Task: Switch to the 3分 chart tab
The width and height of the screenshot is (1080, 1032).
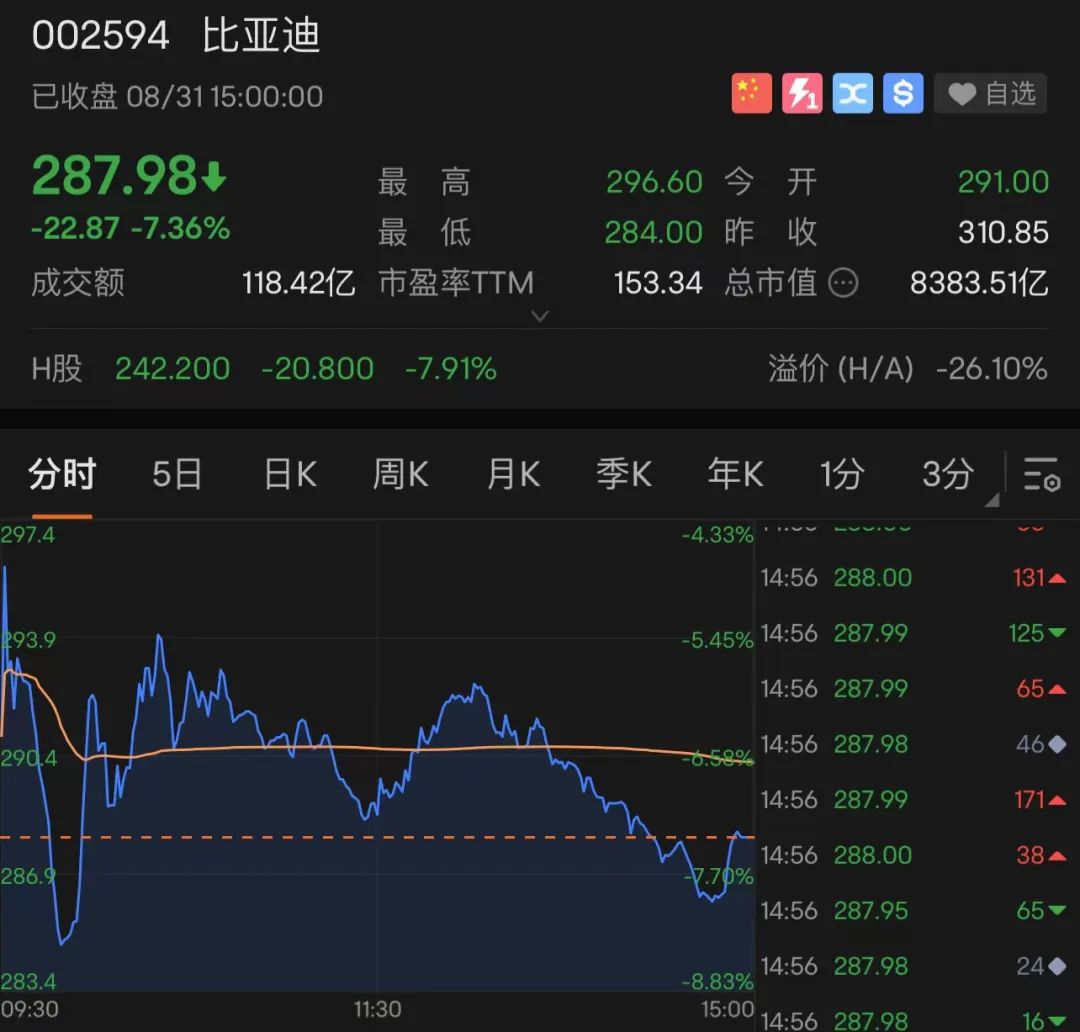Action: tap(948, 475)
